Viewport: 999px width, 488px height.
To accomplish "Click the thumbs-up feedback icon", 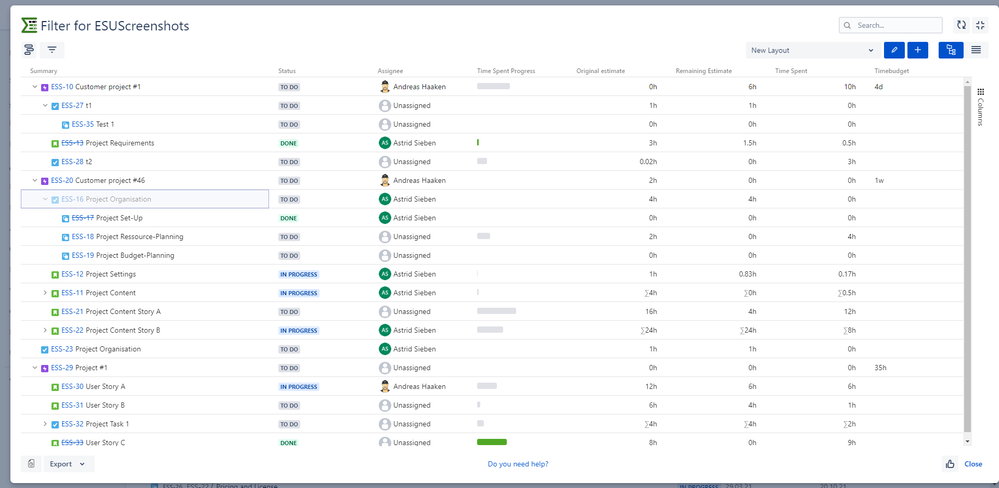I will coord(950,464).
